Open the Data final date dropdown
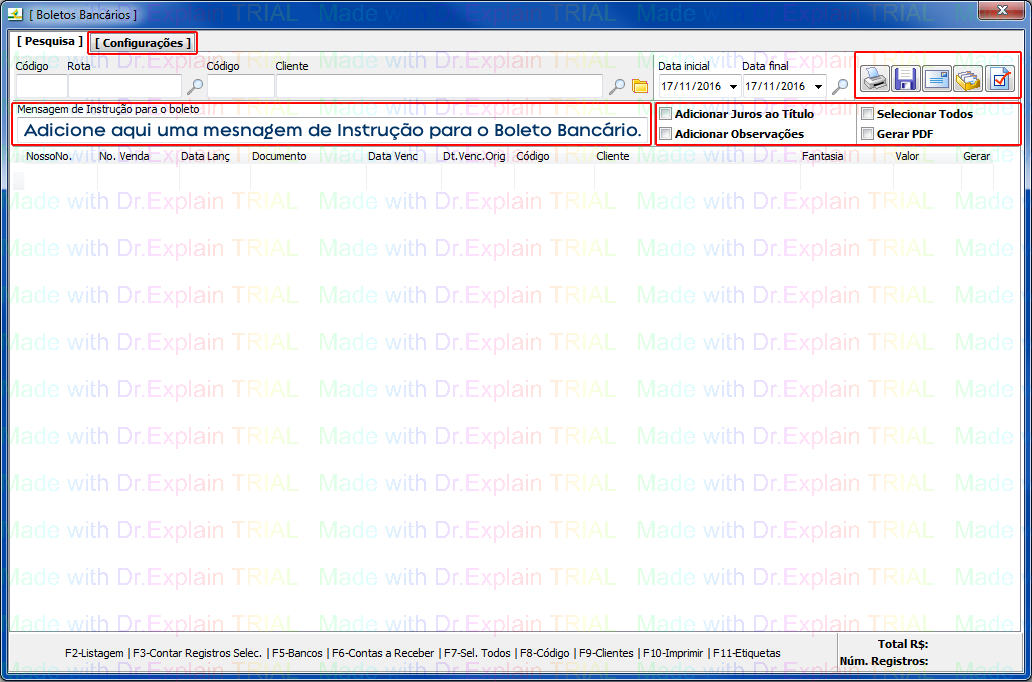This screenshot has height=682, width=1032. tap(818, 87)
